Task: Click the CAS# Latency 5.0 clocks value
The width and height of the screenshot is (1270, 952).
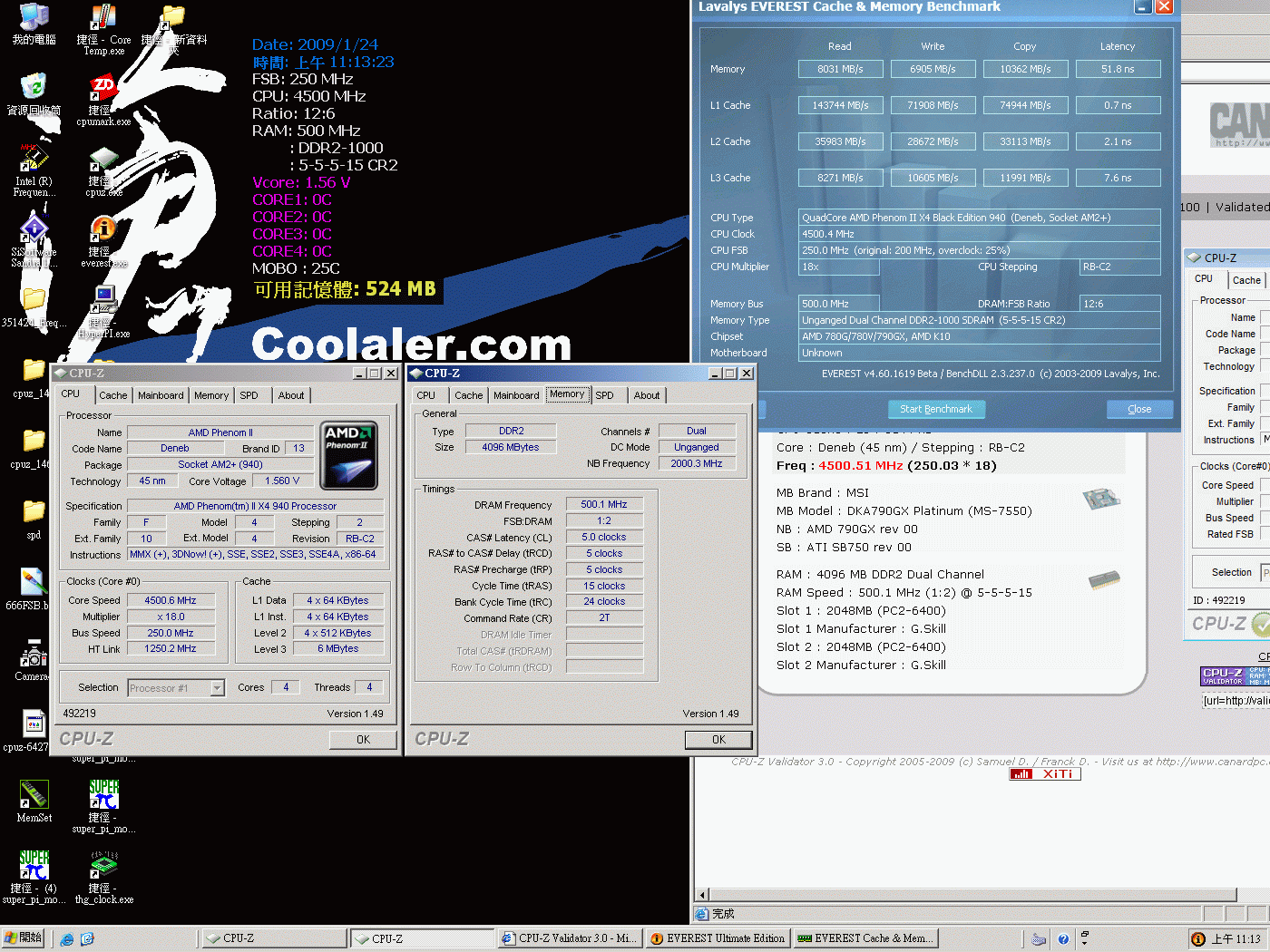Action: coord(604,537)
